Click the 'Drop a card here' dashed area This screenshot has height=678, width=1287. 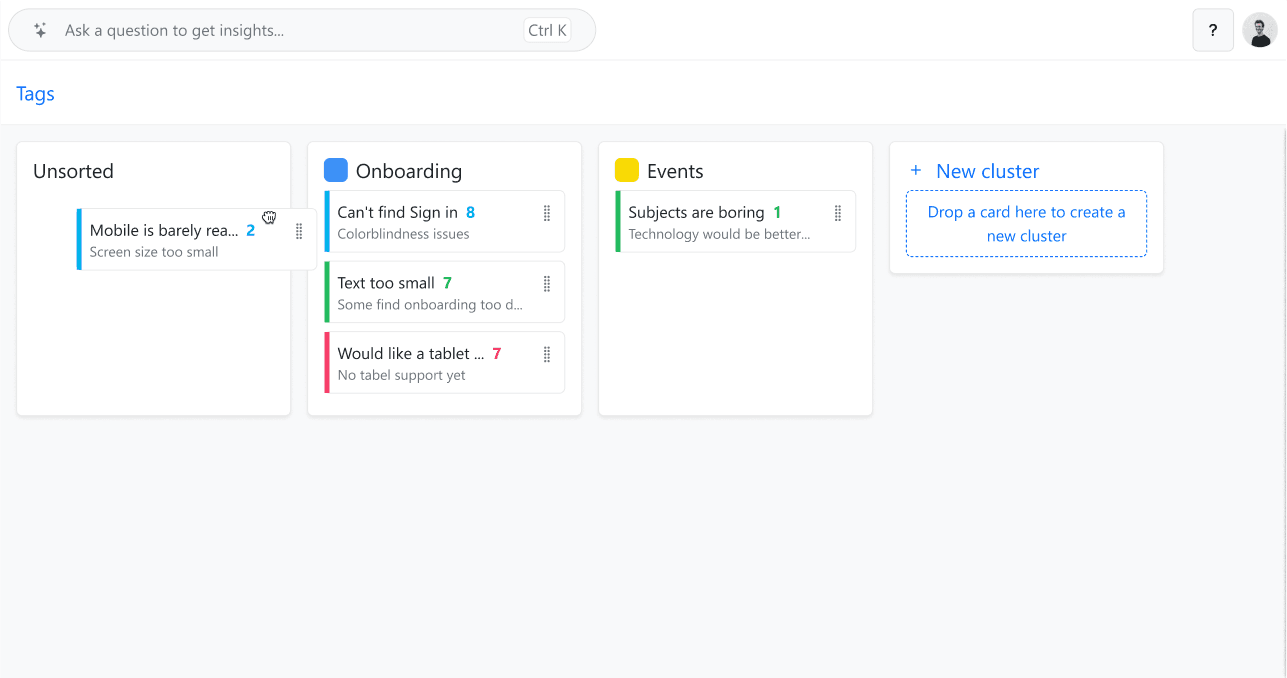pos(1026,224)
